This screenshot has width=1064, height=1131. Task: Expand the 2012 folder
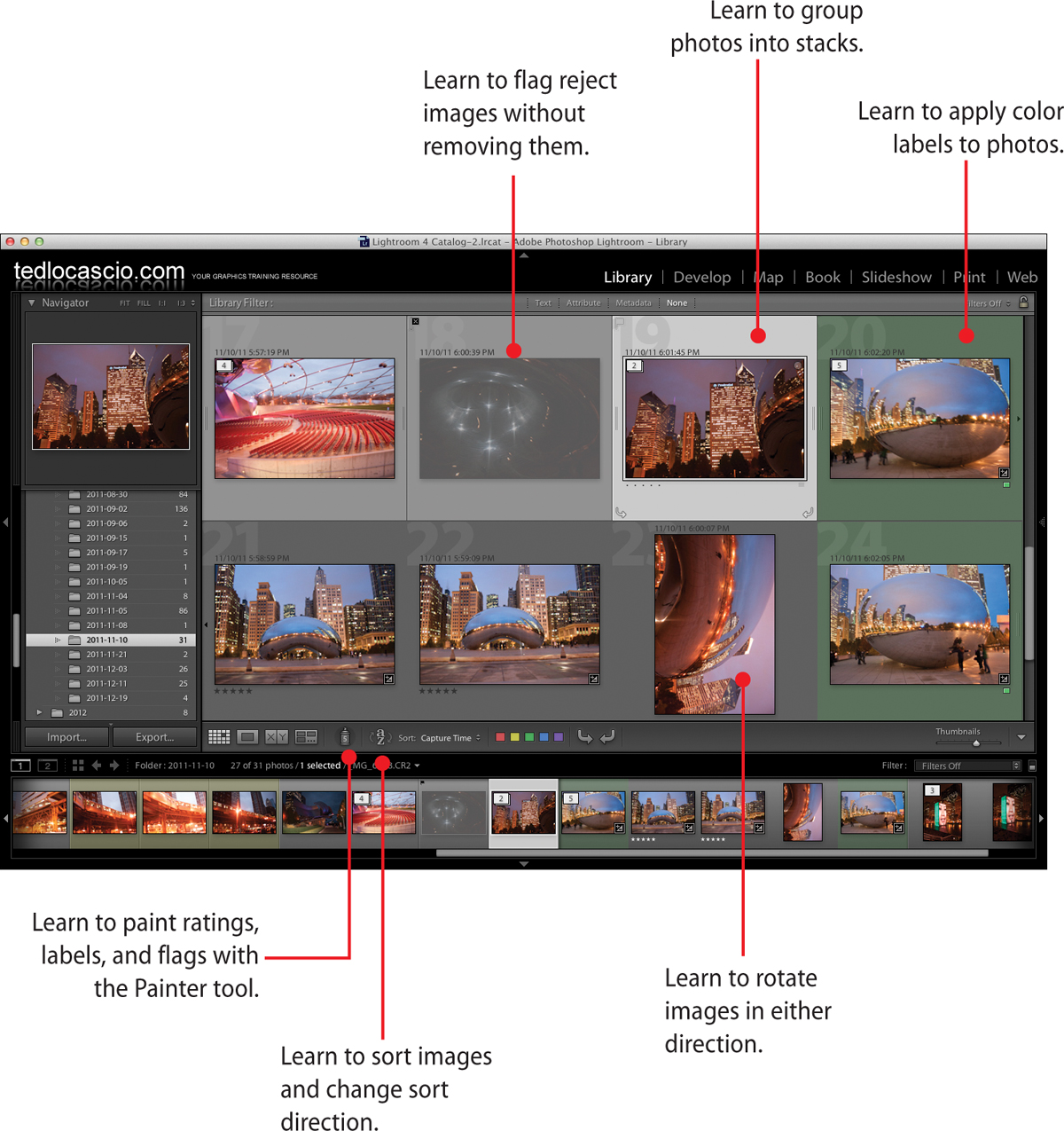click(x=39, y=712)
